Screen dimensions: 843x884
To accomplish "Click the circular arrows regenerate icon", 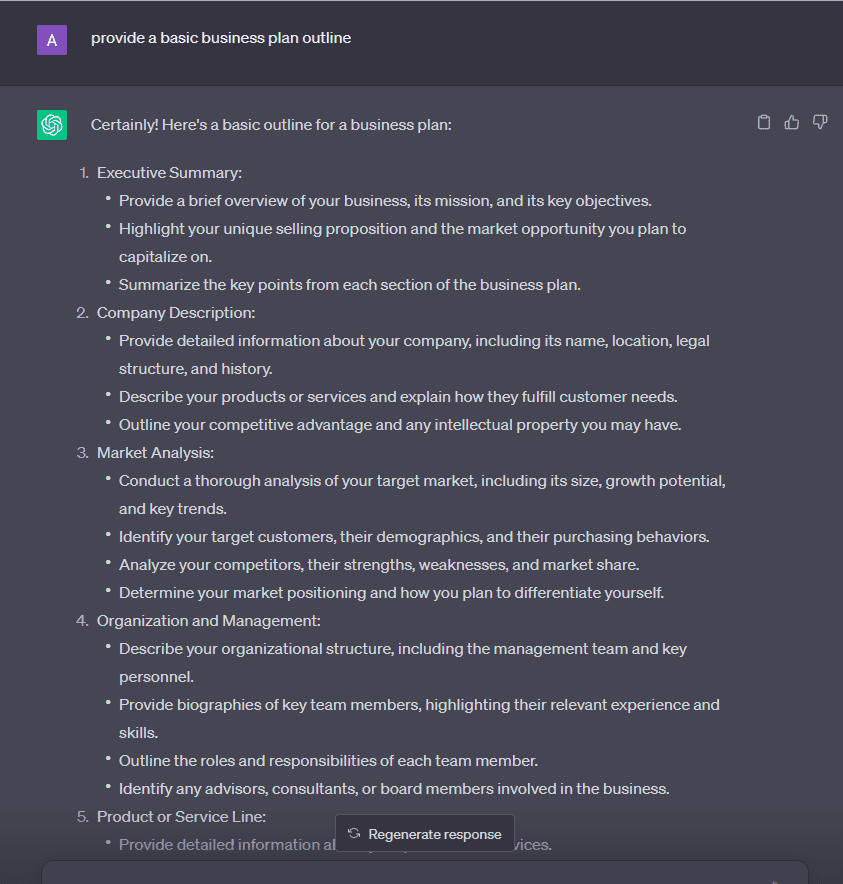I will 354,832.
